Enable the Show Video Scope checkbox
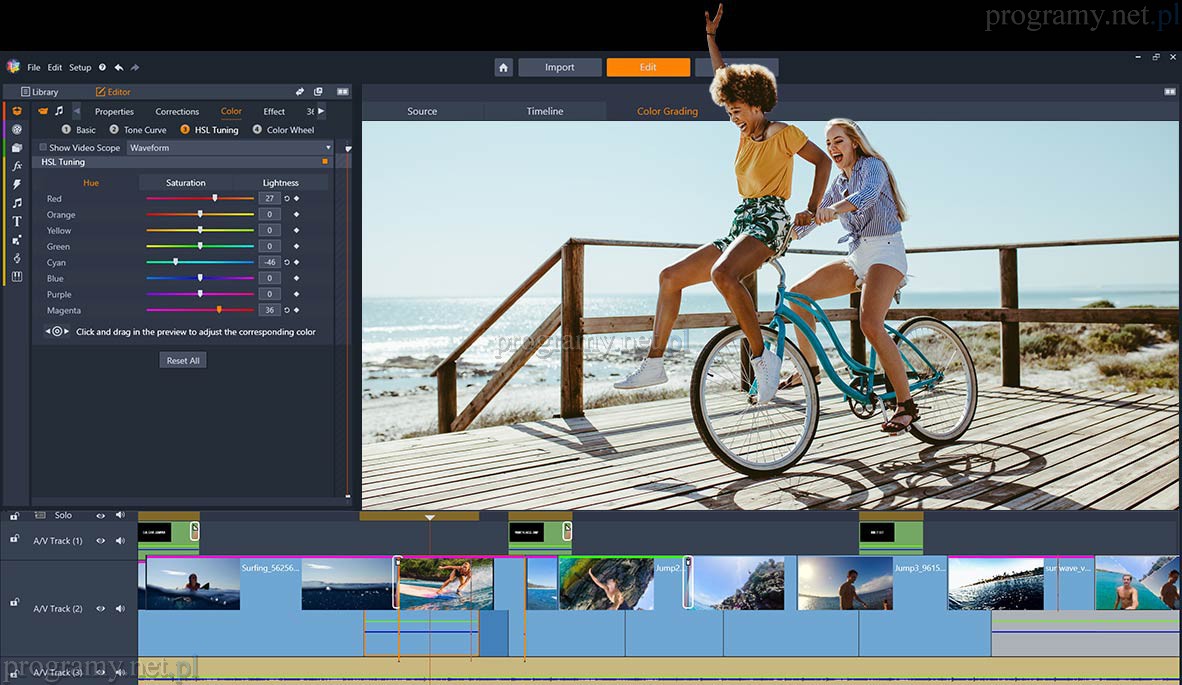Image resolution: width=1182 pixels, height=685 pixels. coord(43,148)
